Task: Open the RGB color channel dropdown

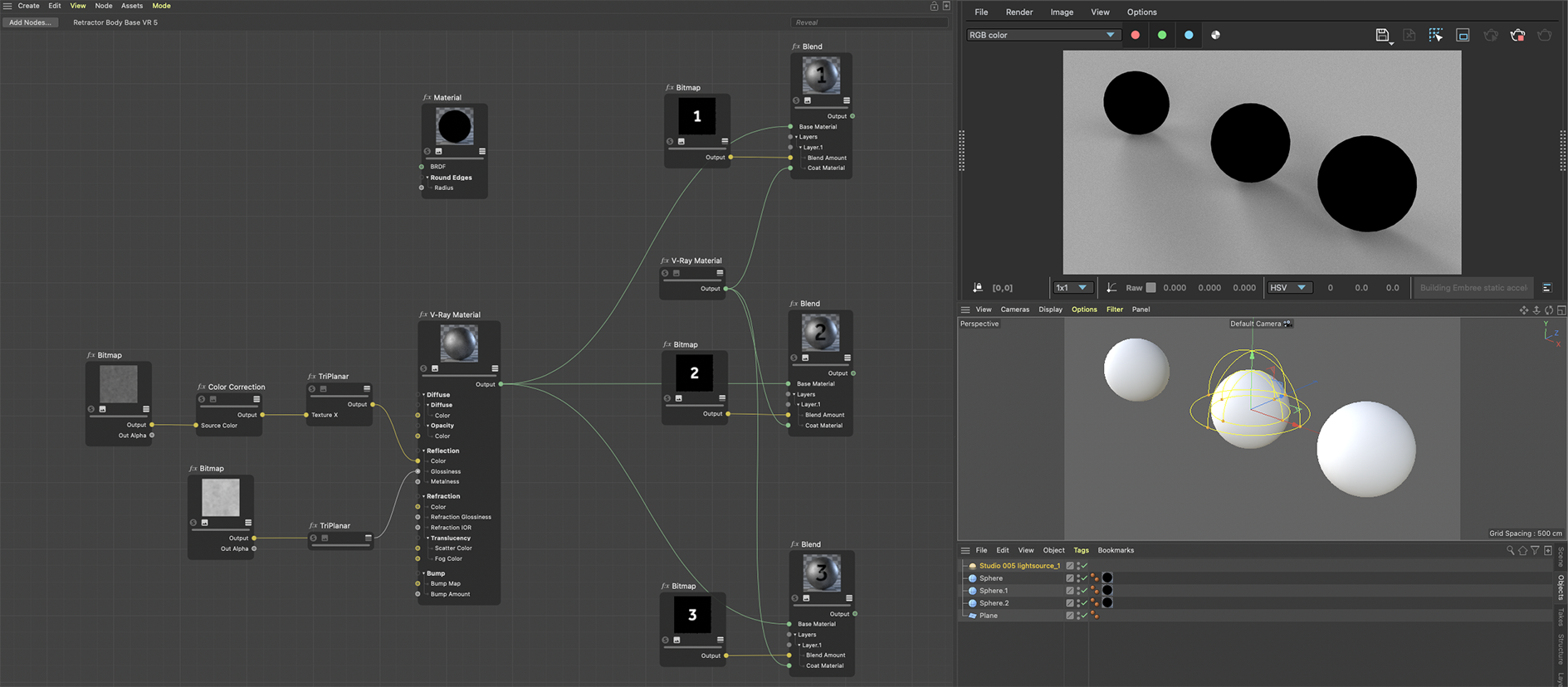Action: 1043,35
